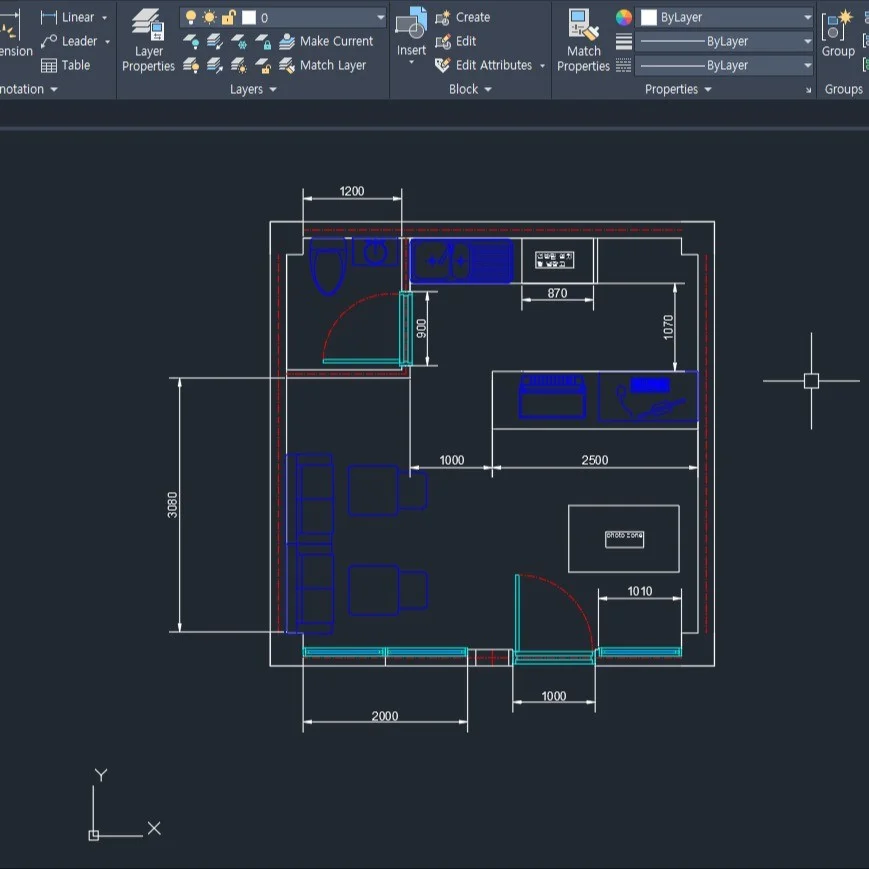Click the Linetype dashed-lines icon
Viewport: 869px width, 869px height.
point(623,65)
